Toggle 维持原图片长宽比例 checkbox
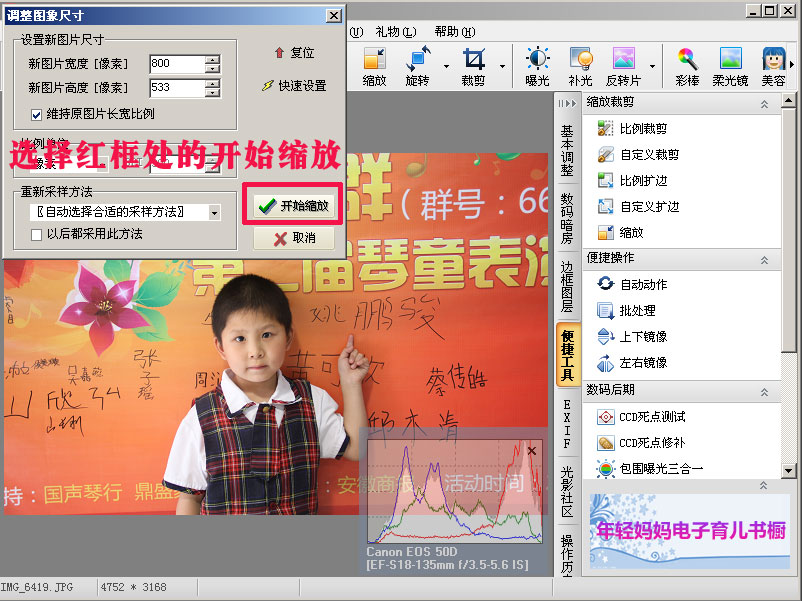Image resolution: width=802 pixels, height=601 pixels. pos(36,115)
